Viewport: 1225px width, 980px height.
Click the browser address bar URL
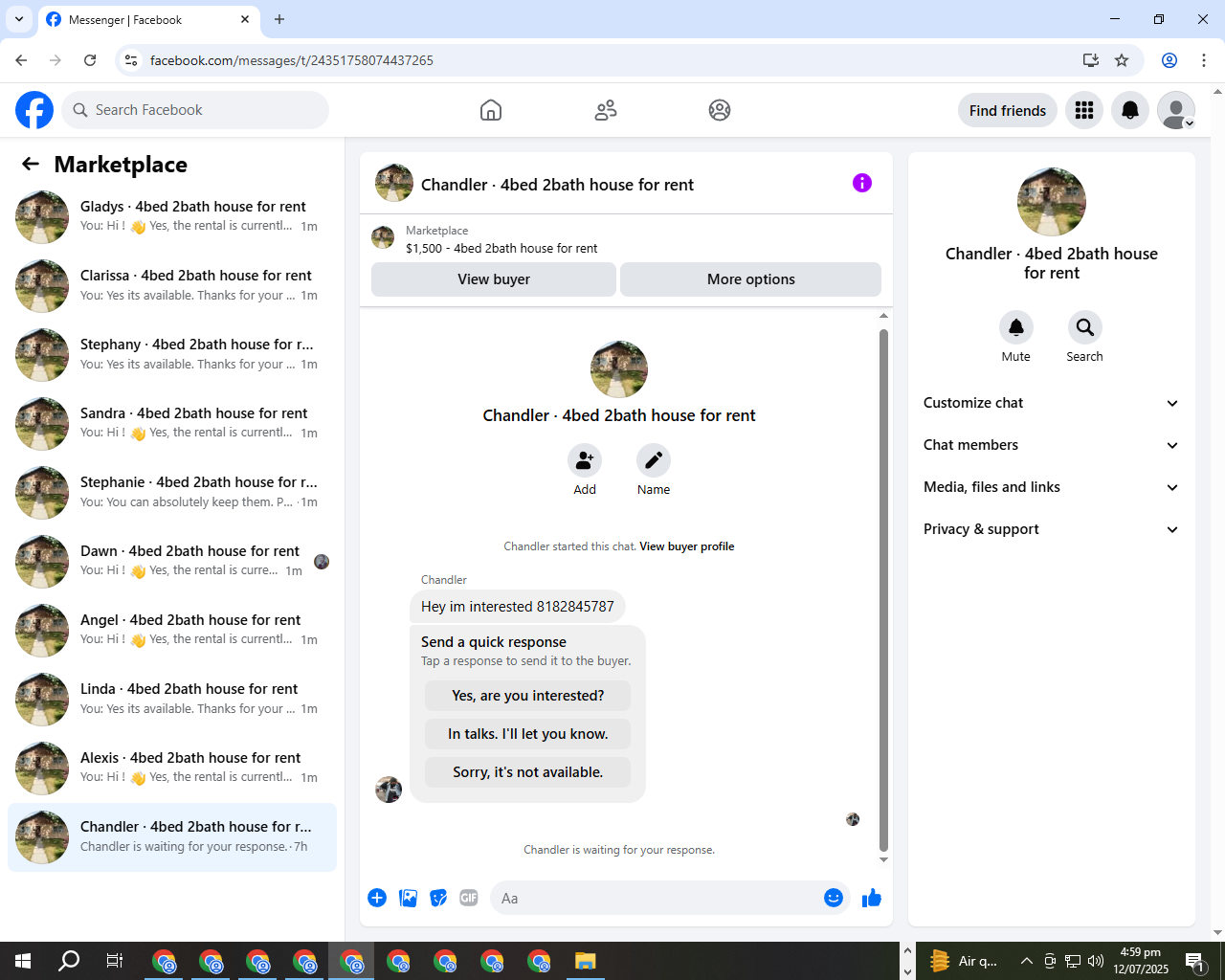pyautogui.click(x=292, y=60)
